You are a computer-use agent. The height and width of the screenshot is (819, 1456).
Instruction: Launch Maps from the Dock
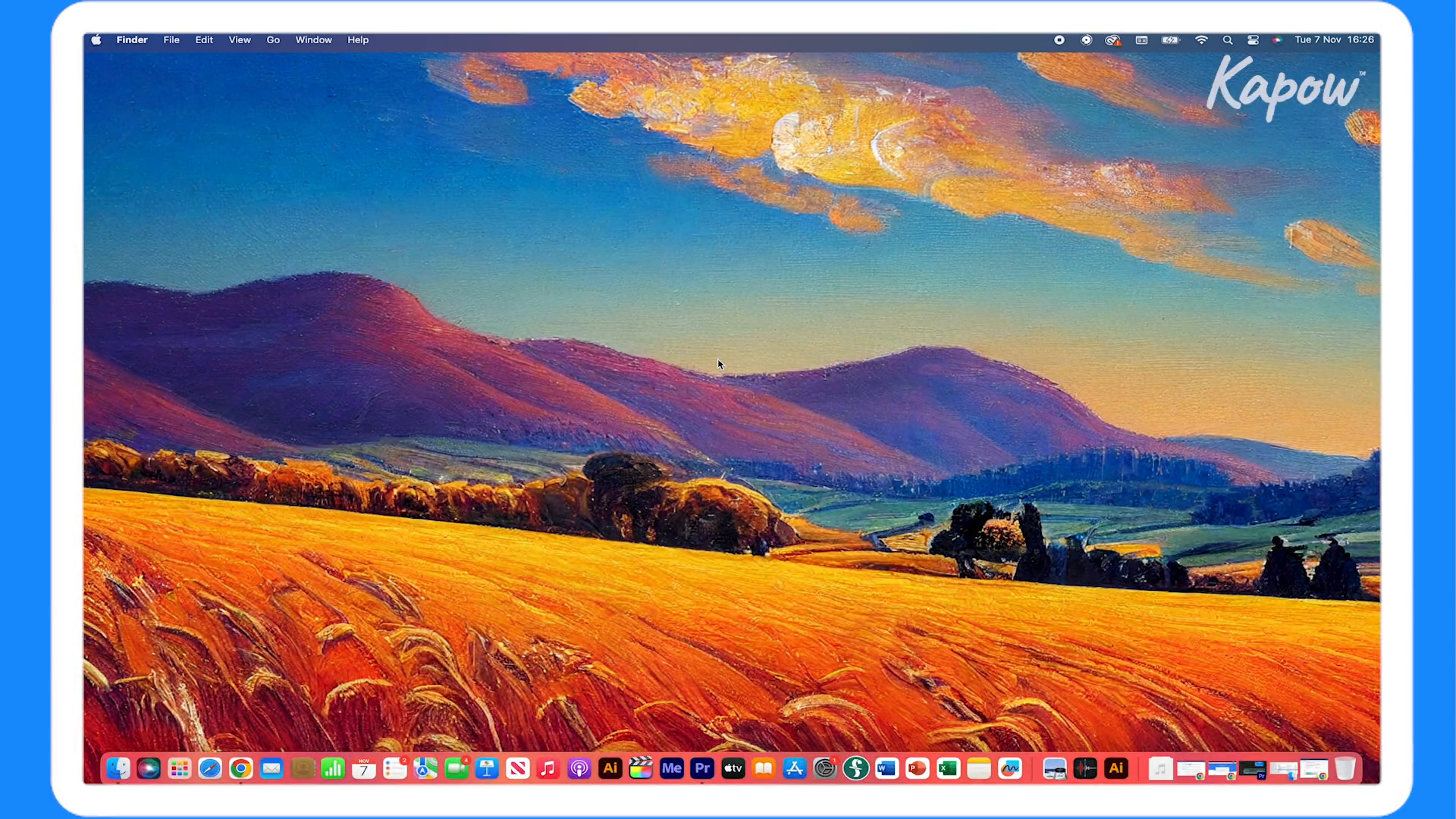click(x=425, y=768)
